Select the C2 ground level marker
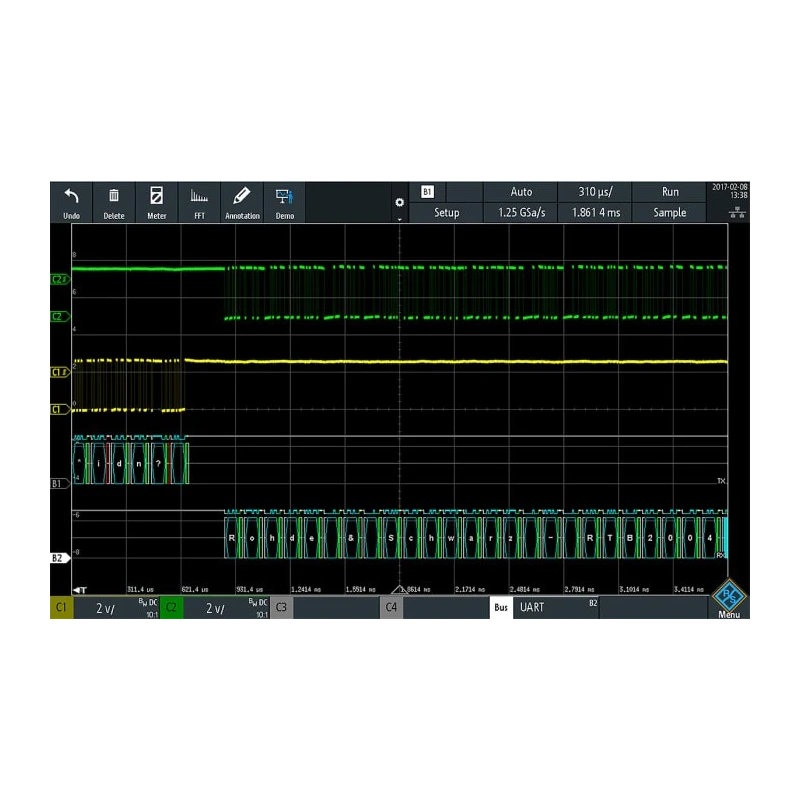 point(60,316)
